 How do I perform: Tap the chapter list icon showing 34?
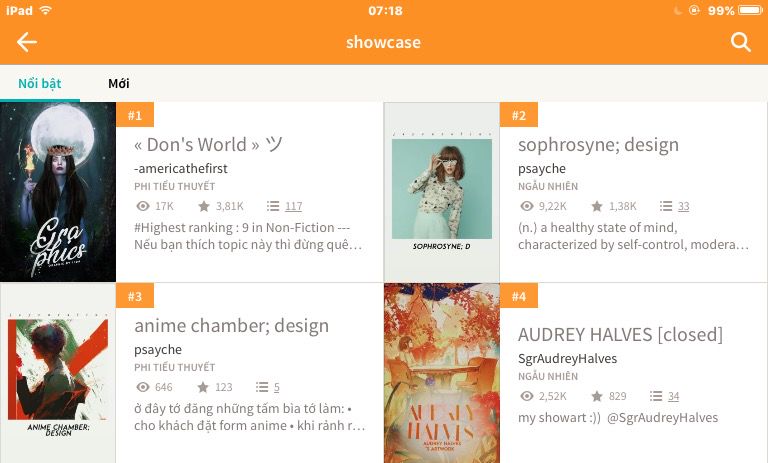point(655,396)
